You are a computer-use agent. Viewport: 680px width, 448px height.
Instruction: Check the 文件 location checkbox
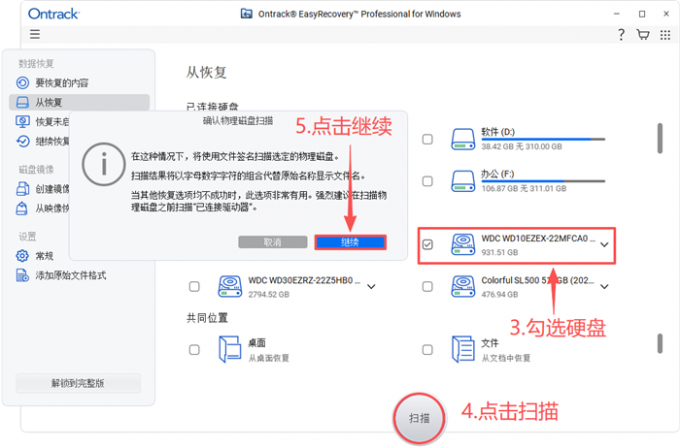click(428, 350)
